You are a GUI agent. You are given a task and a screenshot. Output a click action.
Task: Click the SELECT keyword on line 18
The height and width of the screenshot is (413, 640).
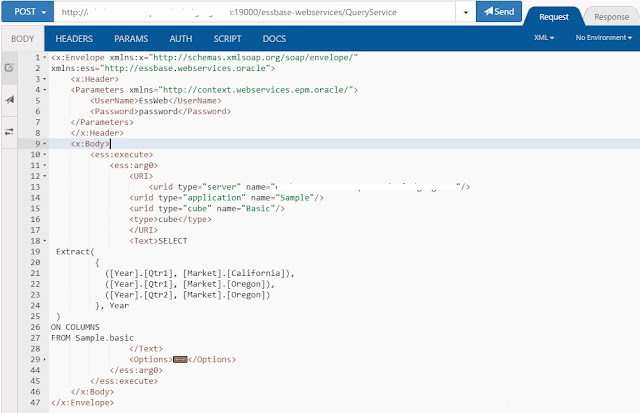point(173,241)
